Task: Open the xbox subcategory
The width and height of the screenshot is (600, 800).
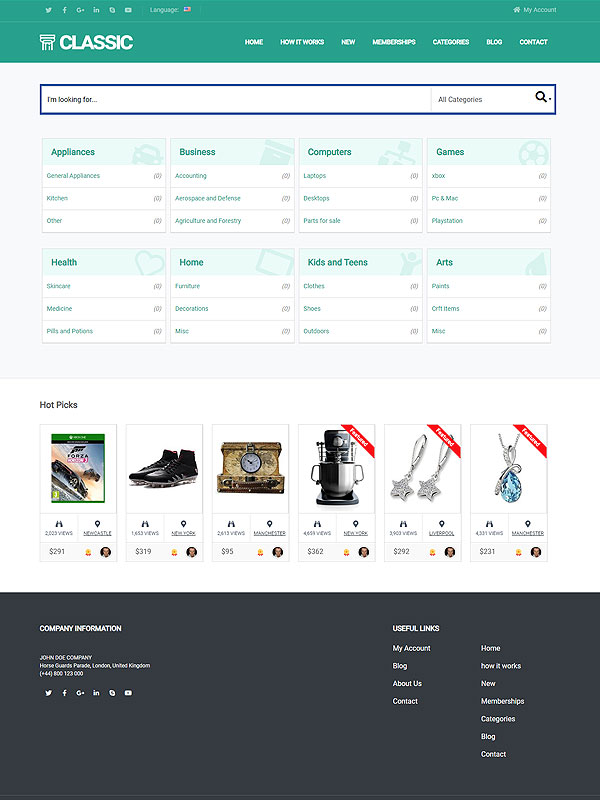Action: [x=438, y=176]
